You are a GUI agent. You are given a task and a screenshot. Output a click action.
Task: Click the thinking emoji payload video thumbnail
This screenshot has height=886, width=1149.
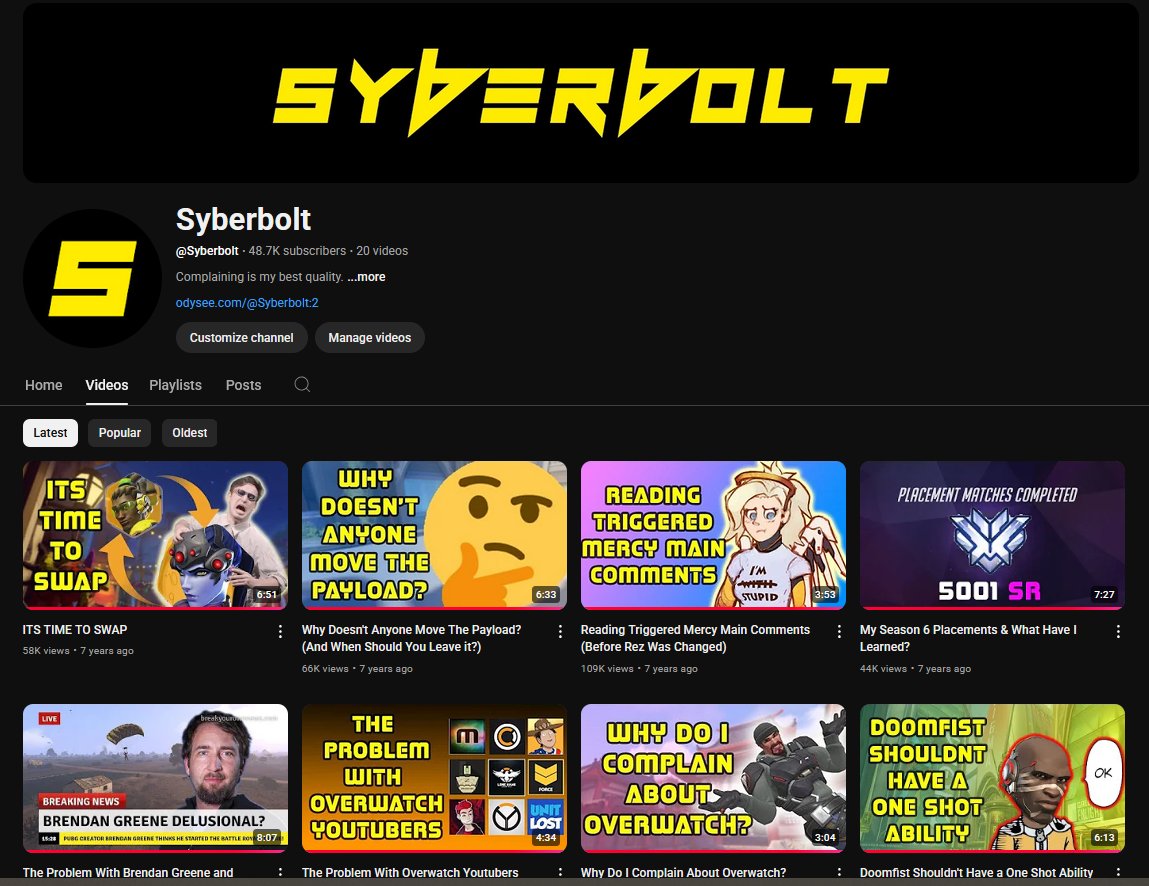435,535
